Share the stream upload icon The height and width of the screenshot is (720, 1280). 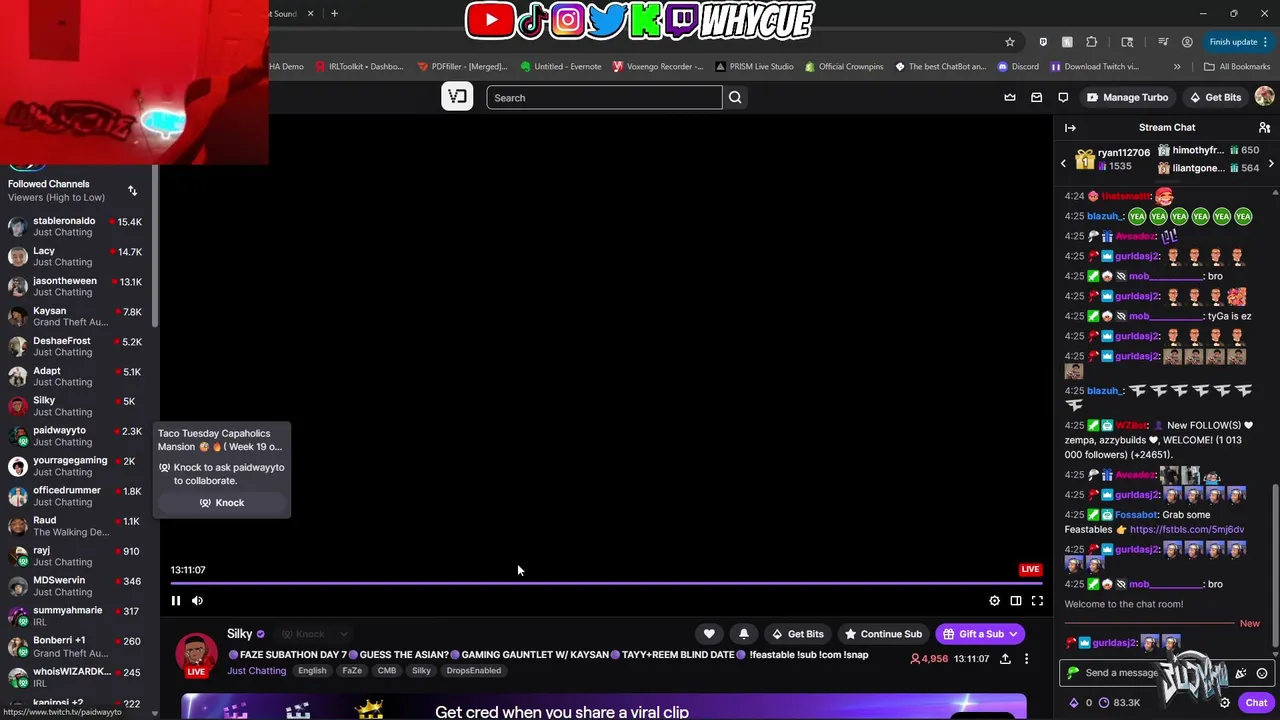coord(1005,659)
